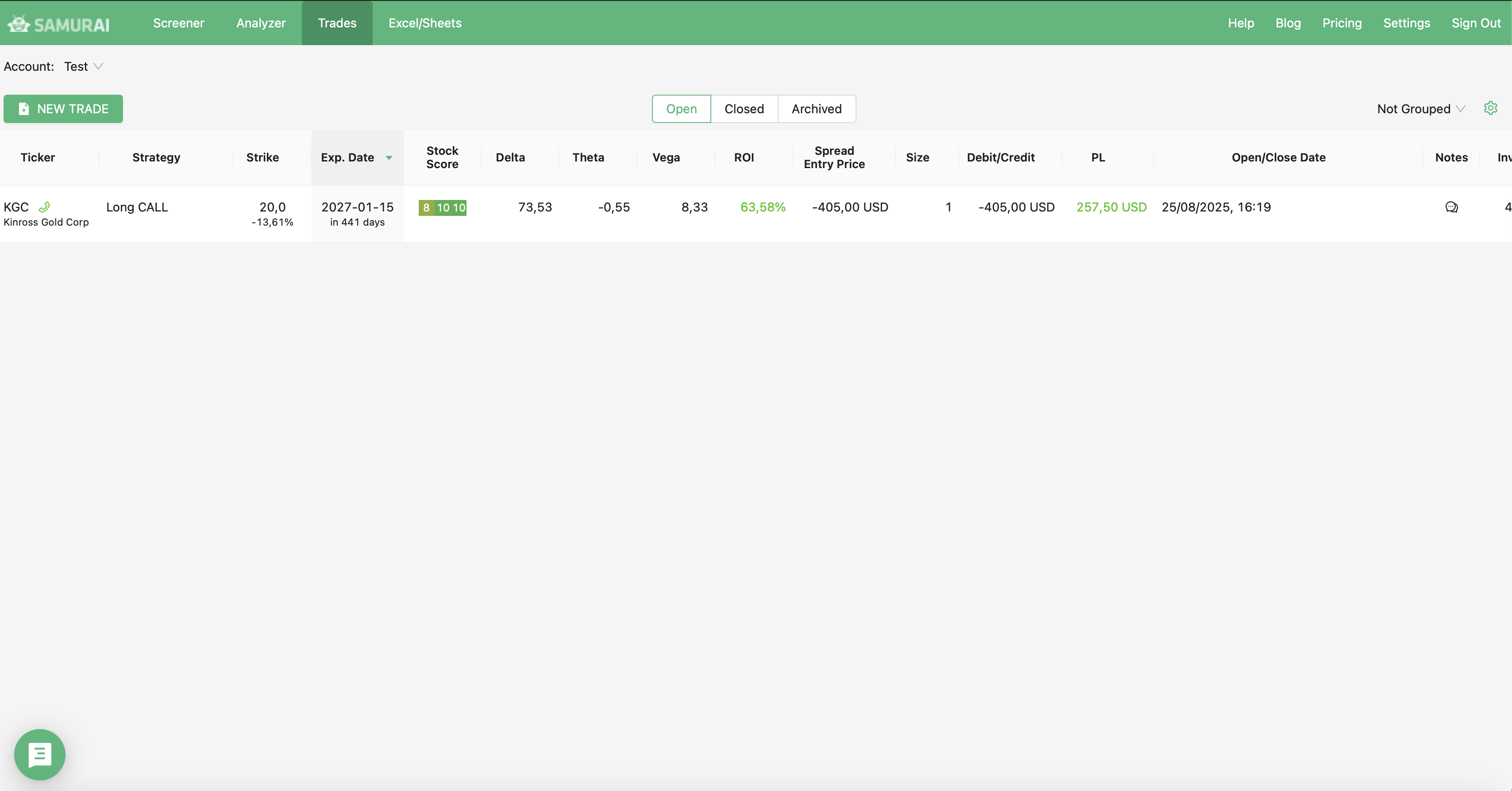1512x791 pixels.
Task: Click the Exp. Date sort arrow
Action: (x=389, y=158)
